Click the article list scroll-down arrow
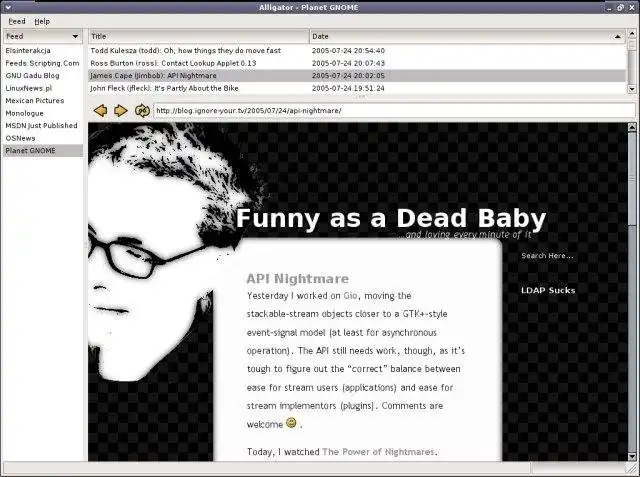The height and width of the screenshot is (477, 640). [632, 89]
